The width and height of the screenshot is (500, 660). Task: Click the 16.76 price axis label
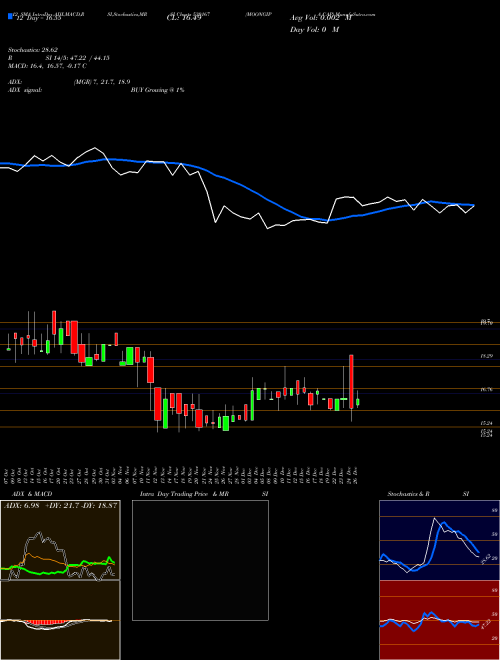487,390
